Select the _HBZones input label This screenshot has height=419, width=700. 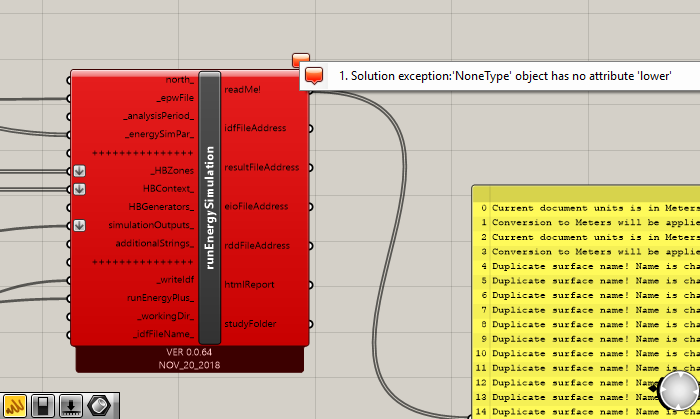tap(172, 170)
